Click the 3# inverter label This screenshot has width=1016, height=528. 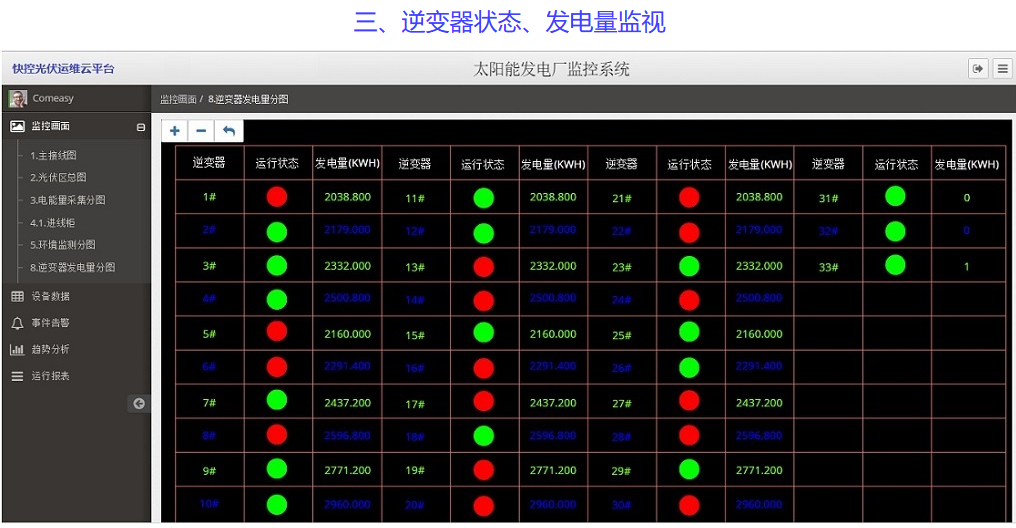(209, 266)
